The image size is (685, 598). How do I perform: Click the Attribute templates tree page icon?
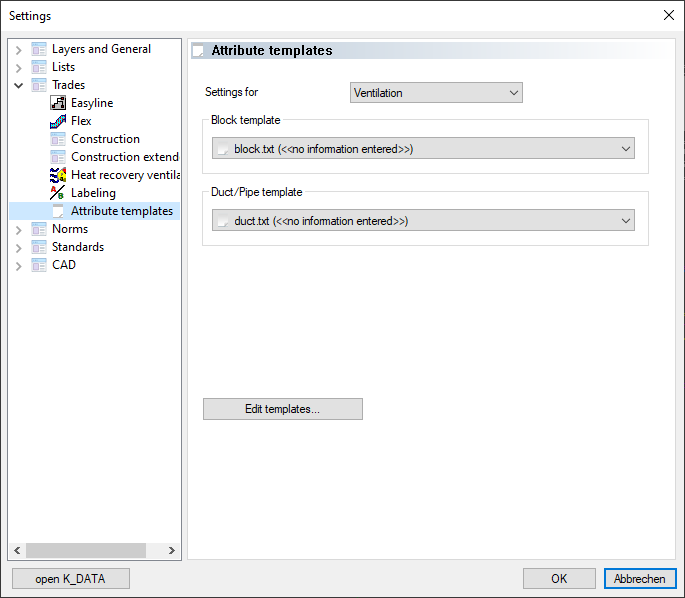58,211
